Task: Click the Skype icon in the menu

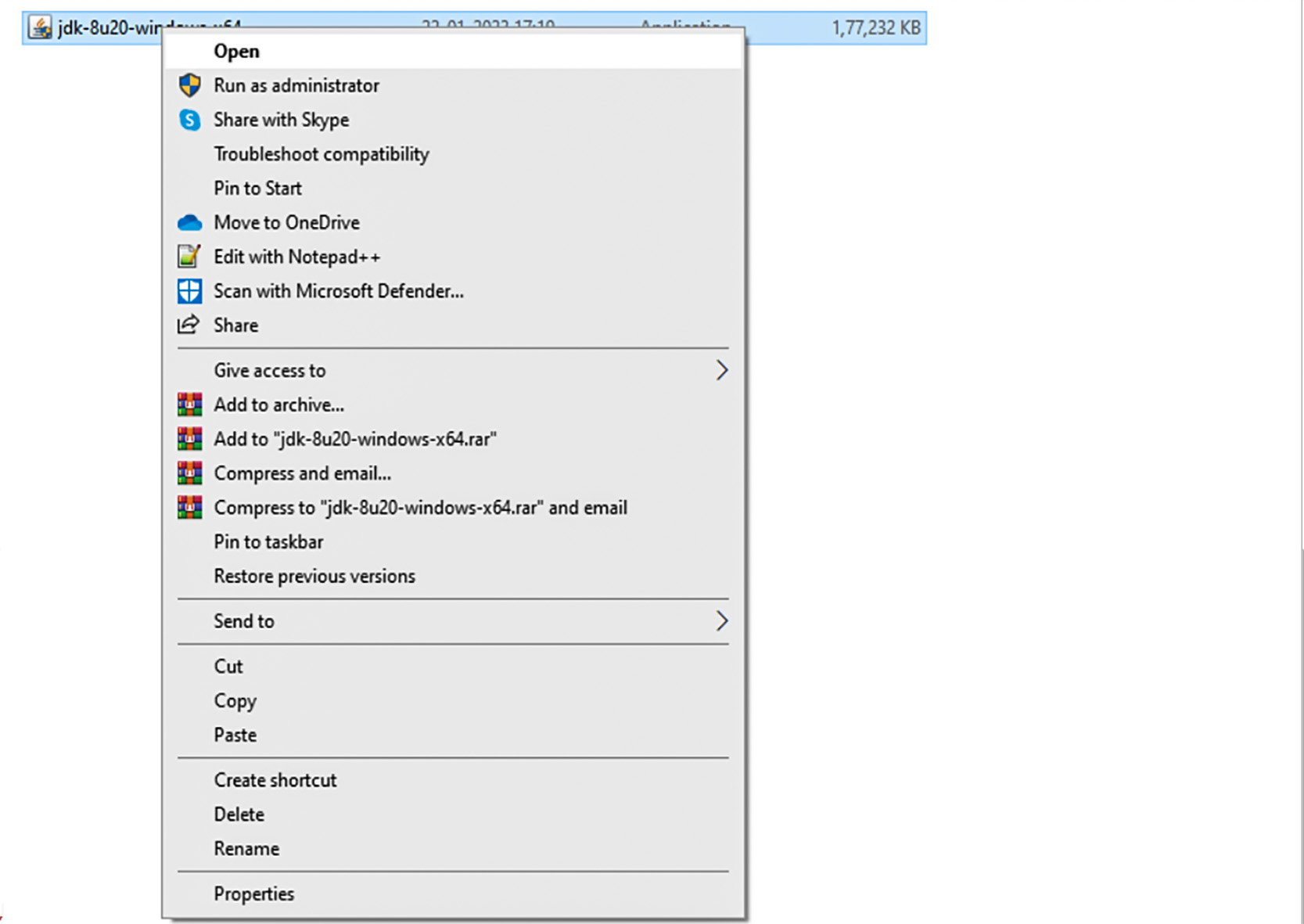Action: tap(189, 120)
